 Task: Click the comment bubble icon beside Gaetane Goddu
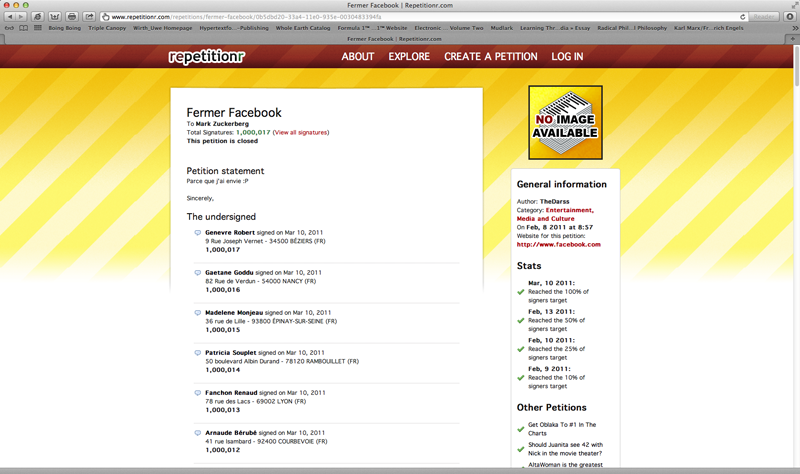[x=198, y=273]
